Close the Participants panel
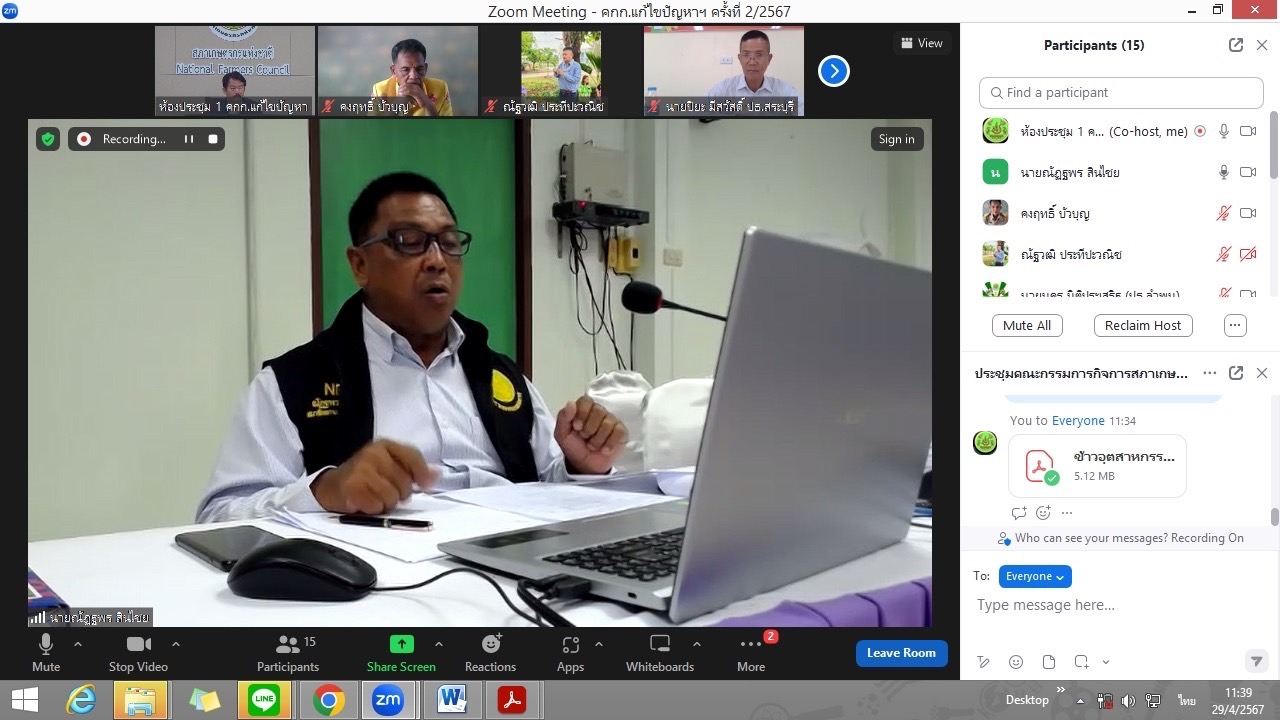 1262,45
